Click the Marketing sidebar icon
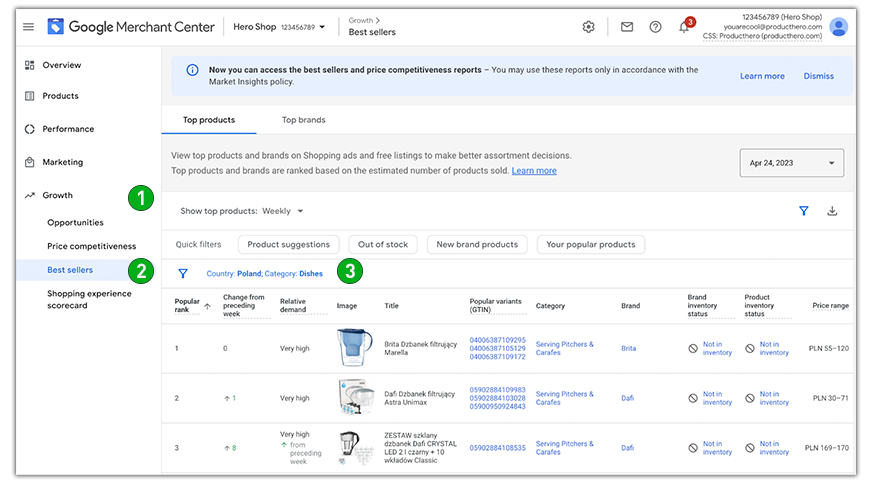Image resolution: width=872 pixels, height=484 pixels. pos(29,162)
